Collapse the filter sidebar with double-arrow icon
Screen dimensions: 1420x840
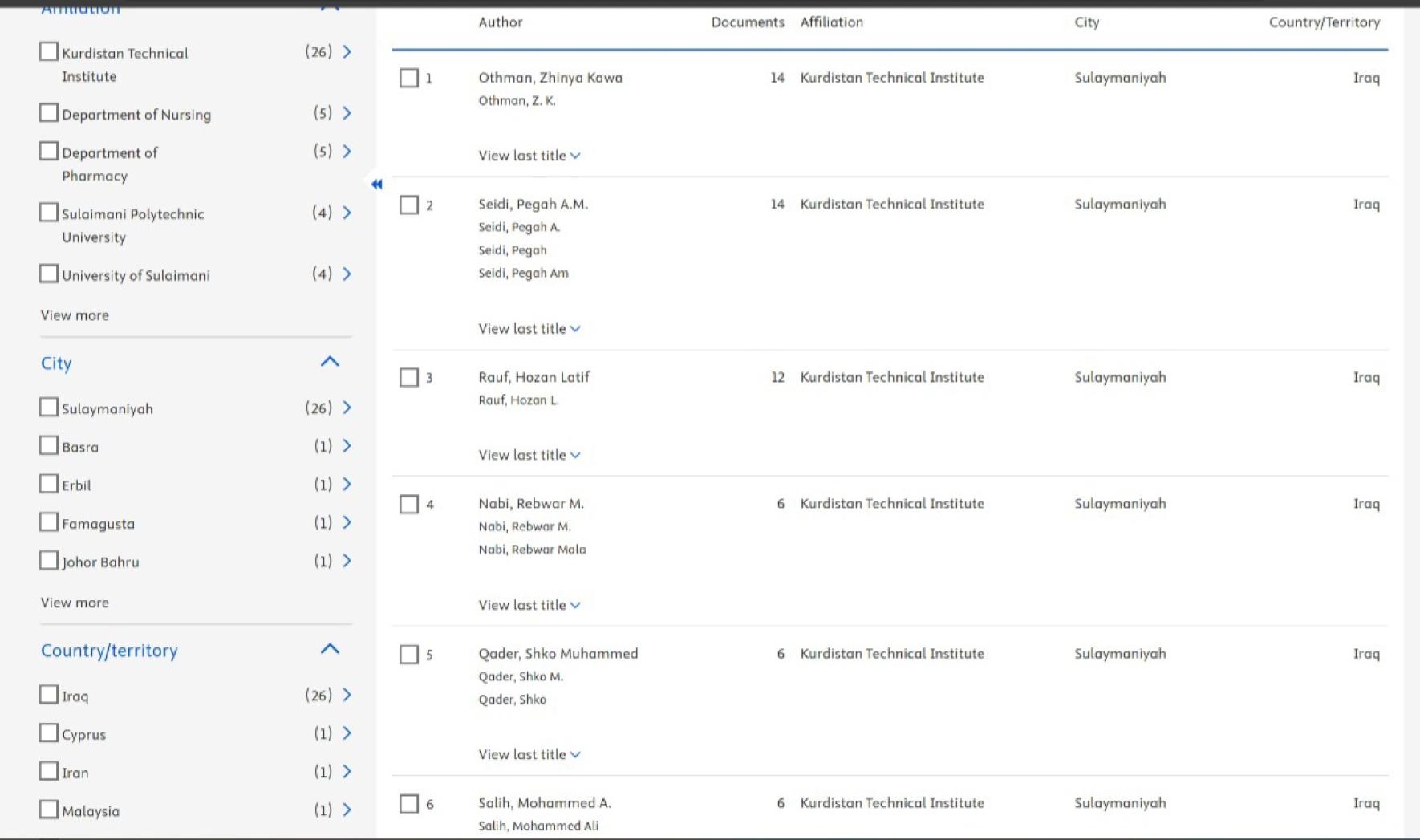point(377,184)
